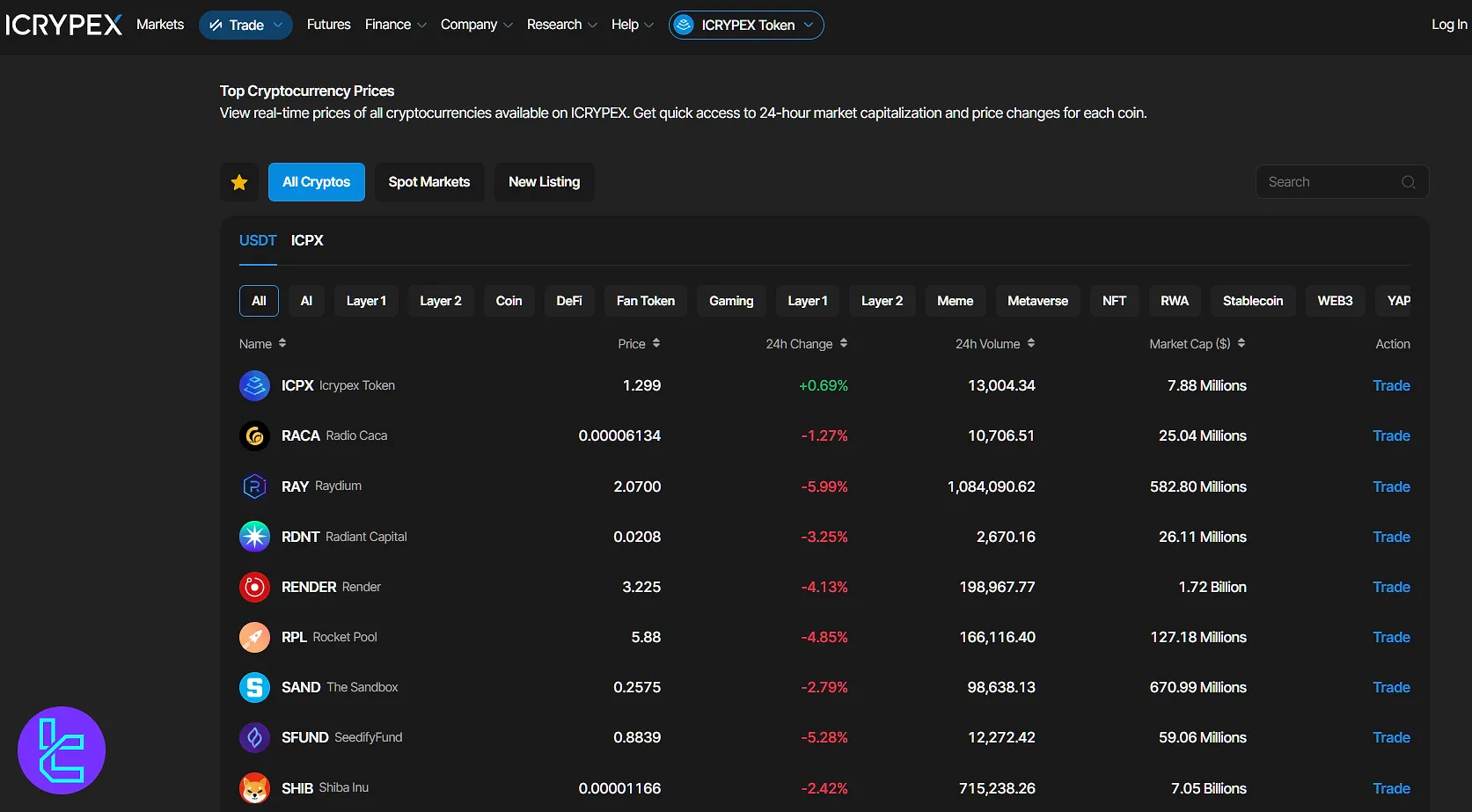Trade the ICPX token

(1391, 385)
